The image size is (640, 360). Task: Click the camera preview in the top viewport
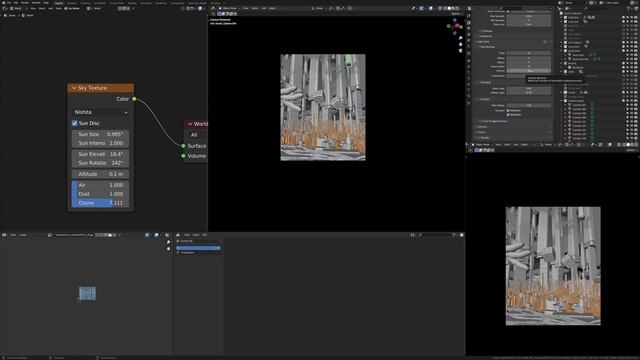(323, 107)
